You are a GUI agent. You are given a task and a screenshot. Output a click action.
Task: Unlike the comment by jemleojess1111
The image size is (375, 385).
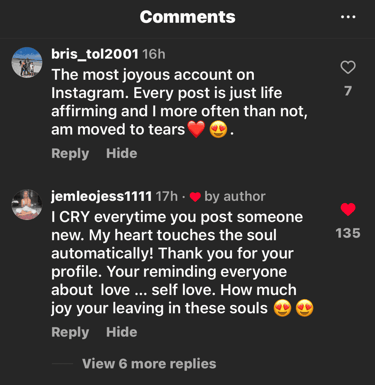tap(348, 209)
